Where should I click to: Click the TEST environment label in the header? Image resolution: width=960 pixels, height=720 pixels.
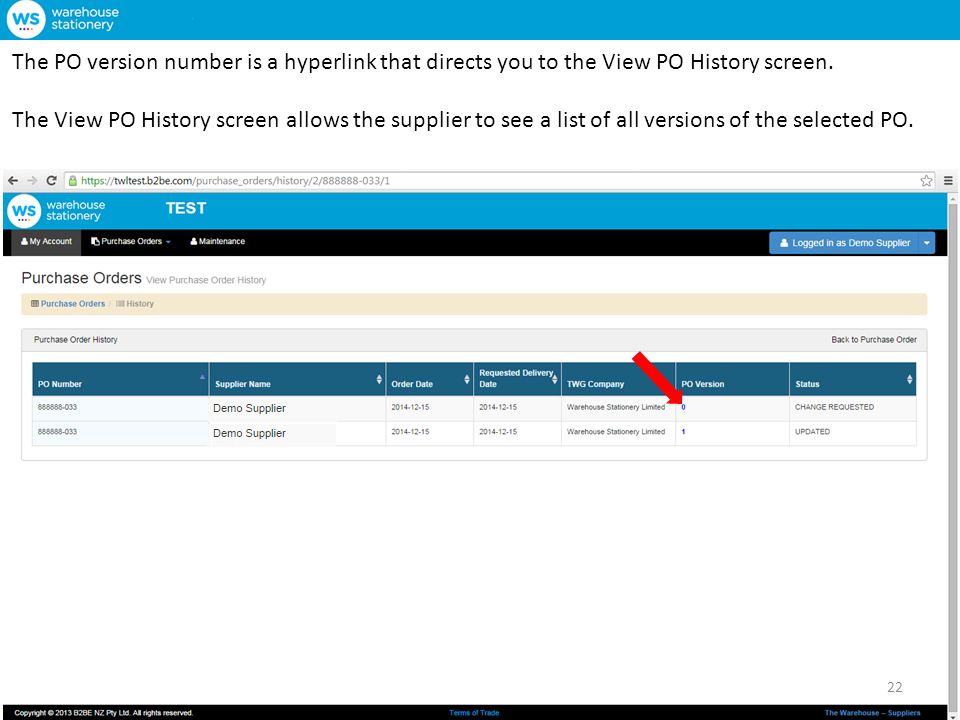click(186, 208)
